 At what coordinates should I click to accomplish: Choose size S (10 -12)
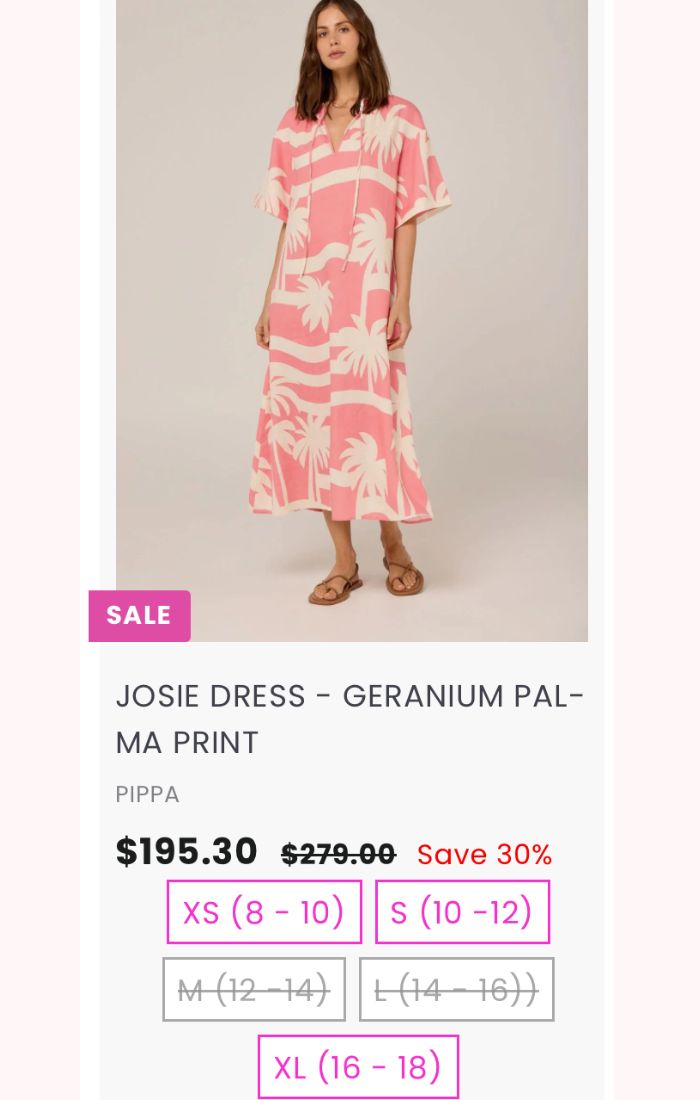pos(462,912)
